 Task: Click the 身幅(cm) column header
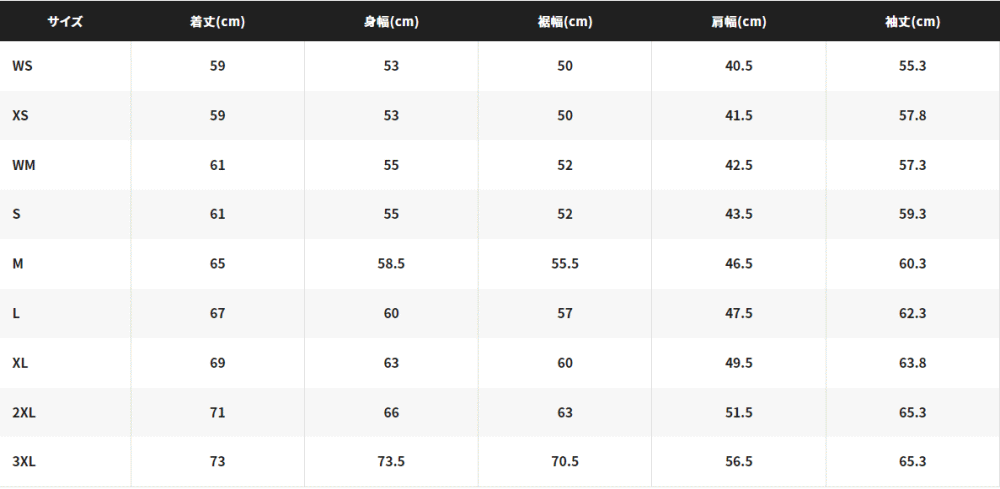[x=391, y=22]
